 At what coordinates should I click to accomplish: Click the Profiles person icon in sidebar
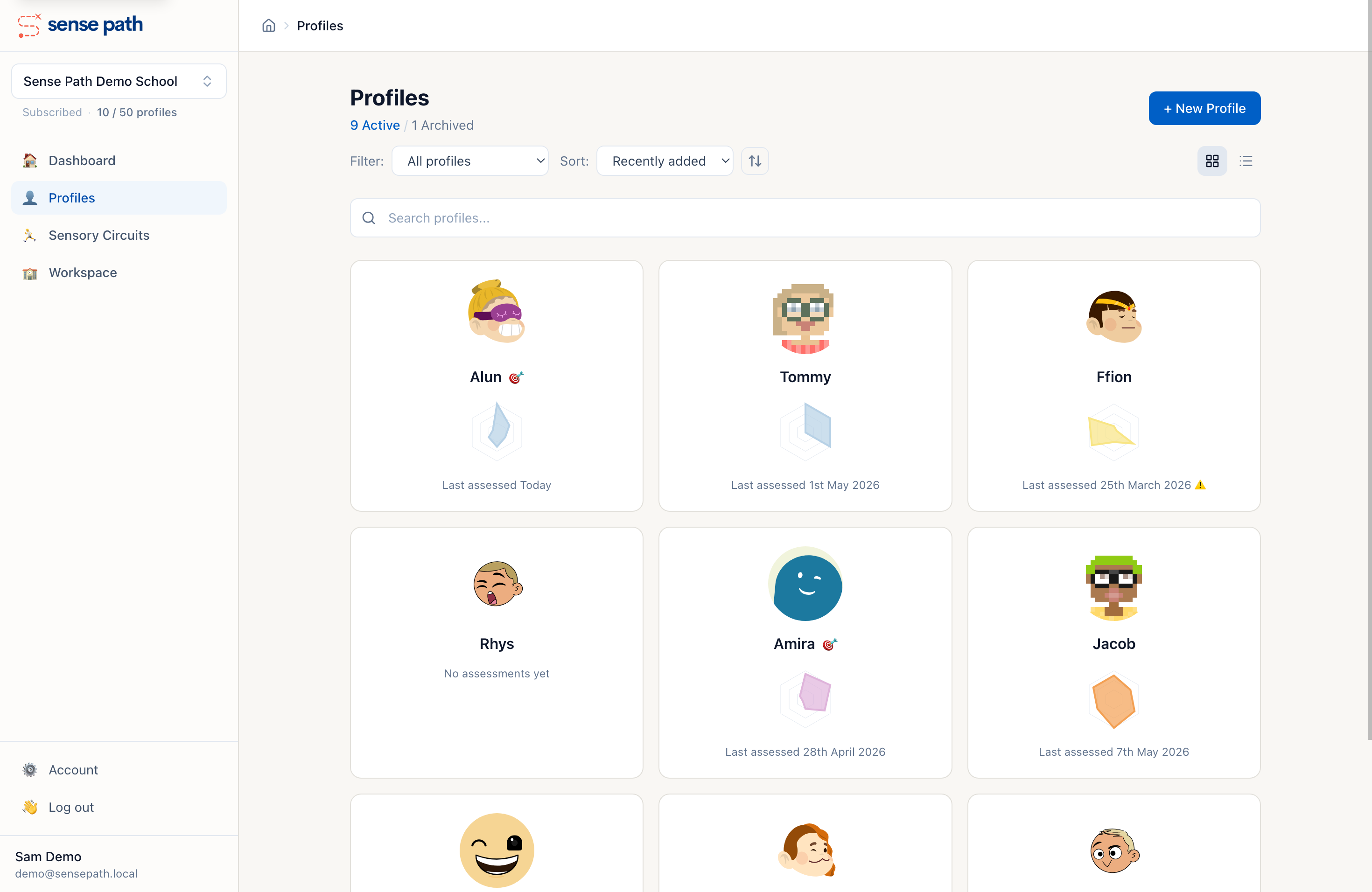[30, 198]
